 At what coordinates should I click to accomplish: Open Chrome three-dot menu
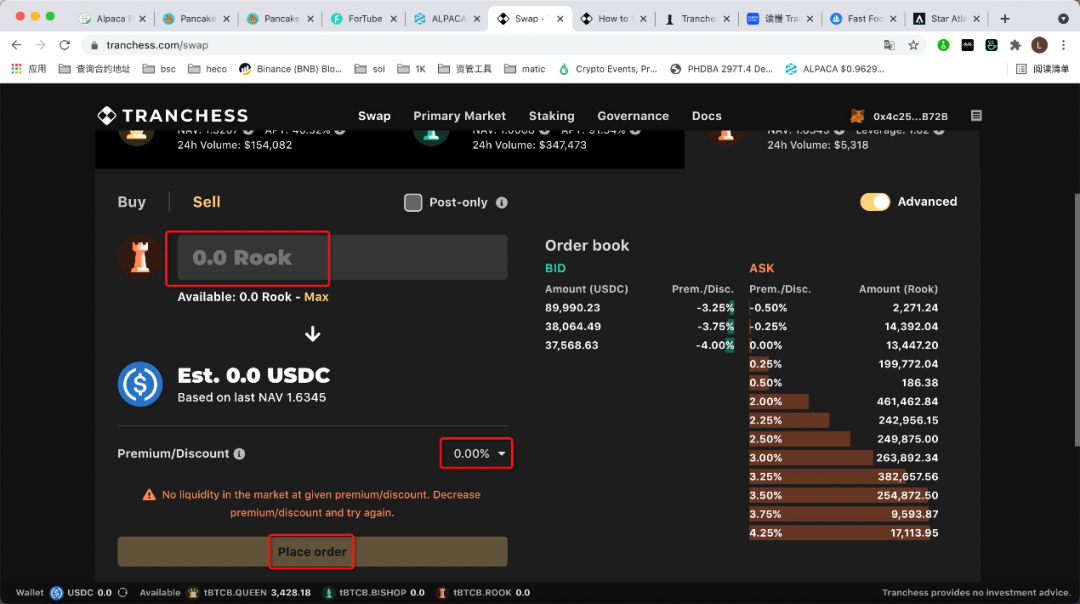click(x=1063, y=45)
